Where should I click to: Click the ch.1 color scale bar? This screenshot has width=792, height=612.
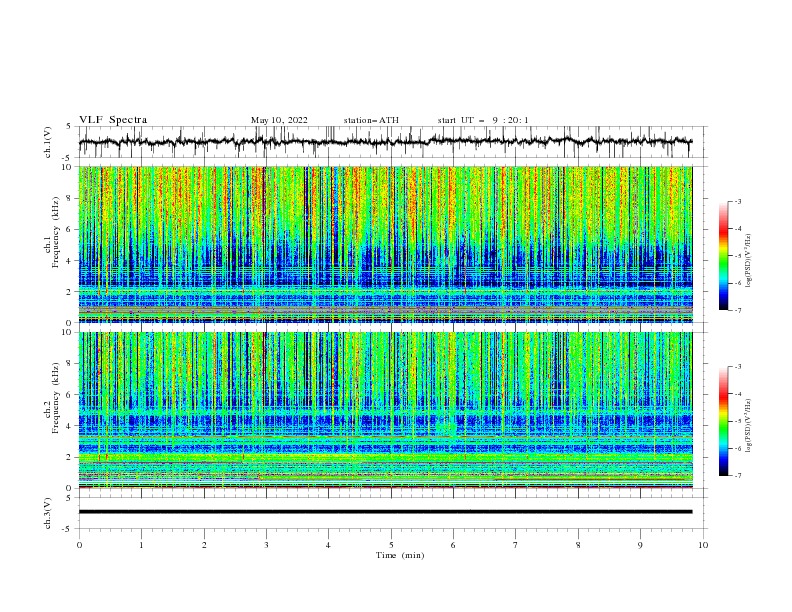pyautogui.click(x=723, y=256)
